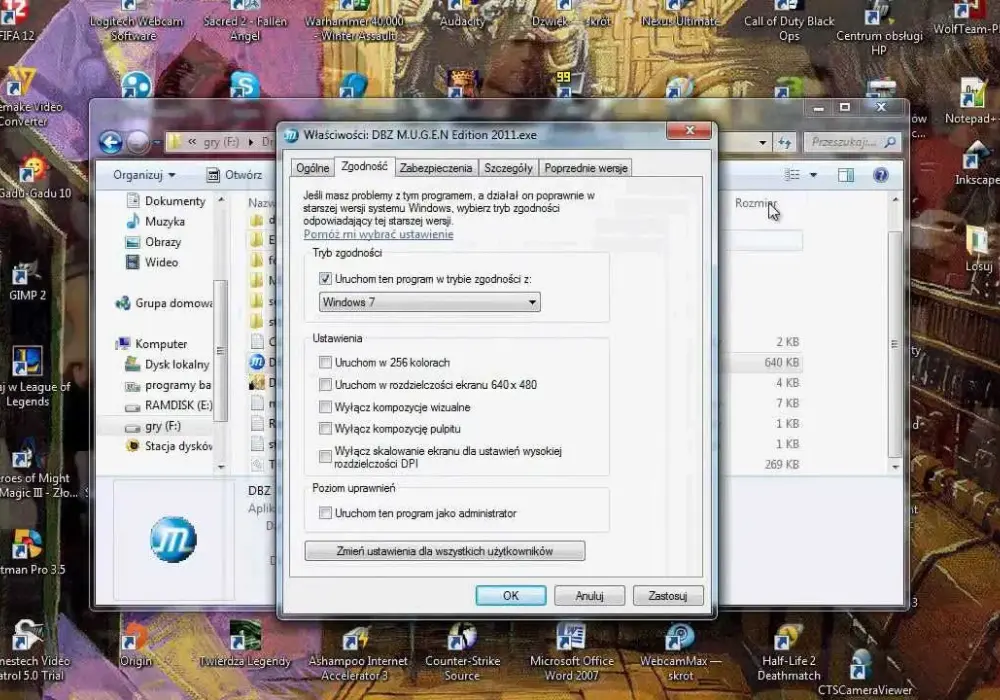Open Inkscape desktop shortcut
Image resolution: width=1000 pixels, height=700 pixels.
click(976, 164)
